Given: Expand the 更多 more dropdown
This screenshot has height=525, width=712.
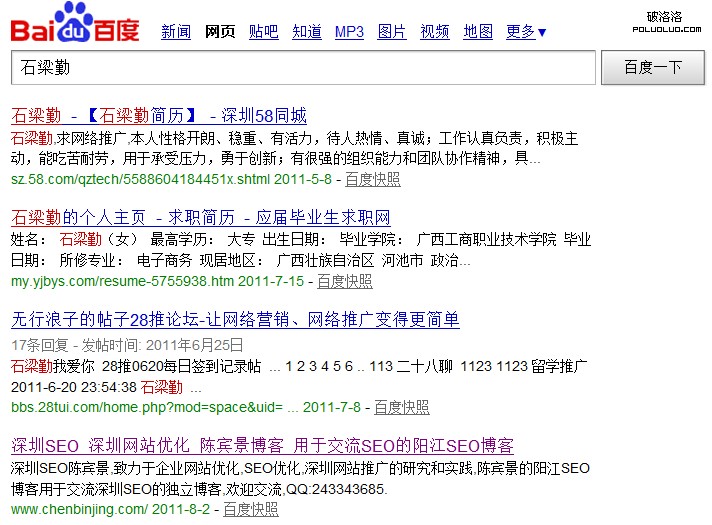Looking at the screenshot, I should pyautogui.click(x=526, y=32).
